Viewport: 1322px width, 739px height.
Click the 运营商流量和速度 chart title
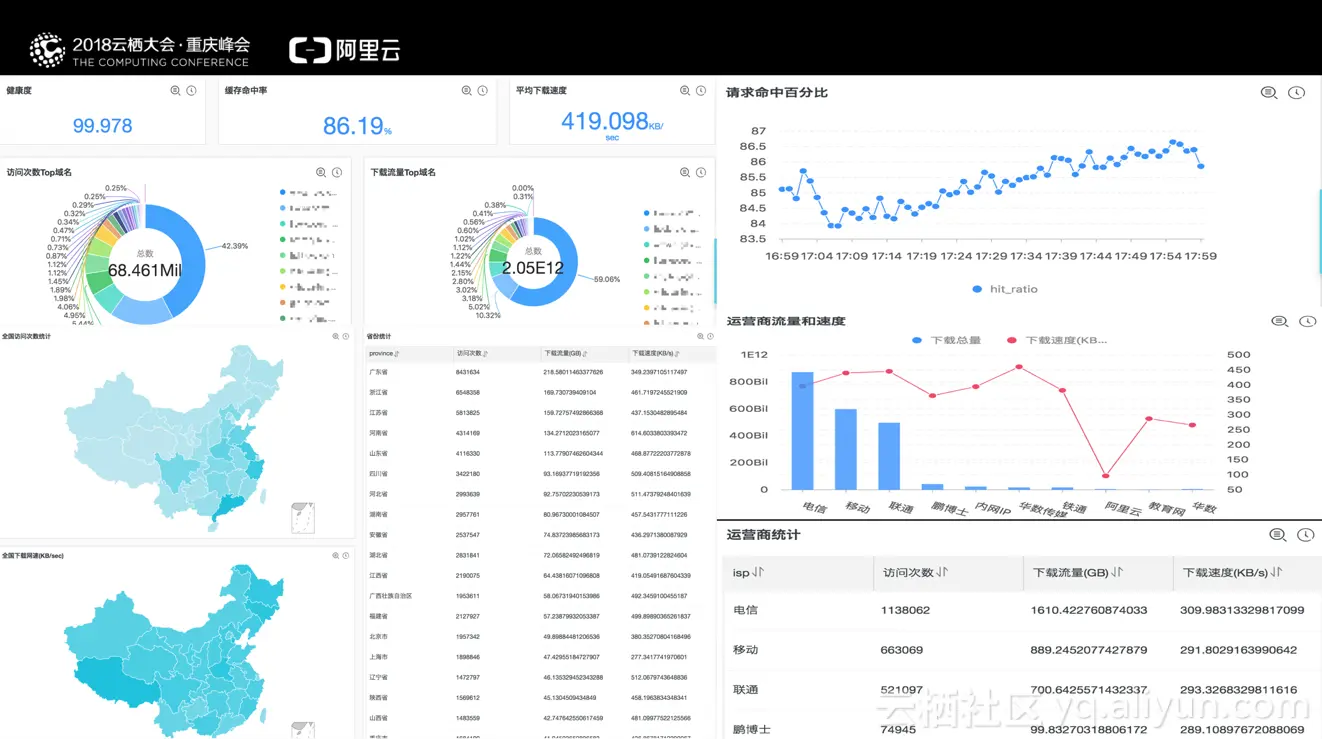(x=786, y=322)
